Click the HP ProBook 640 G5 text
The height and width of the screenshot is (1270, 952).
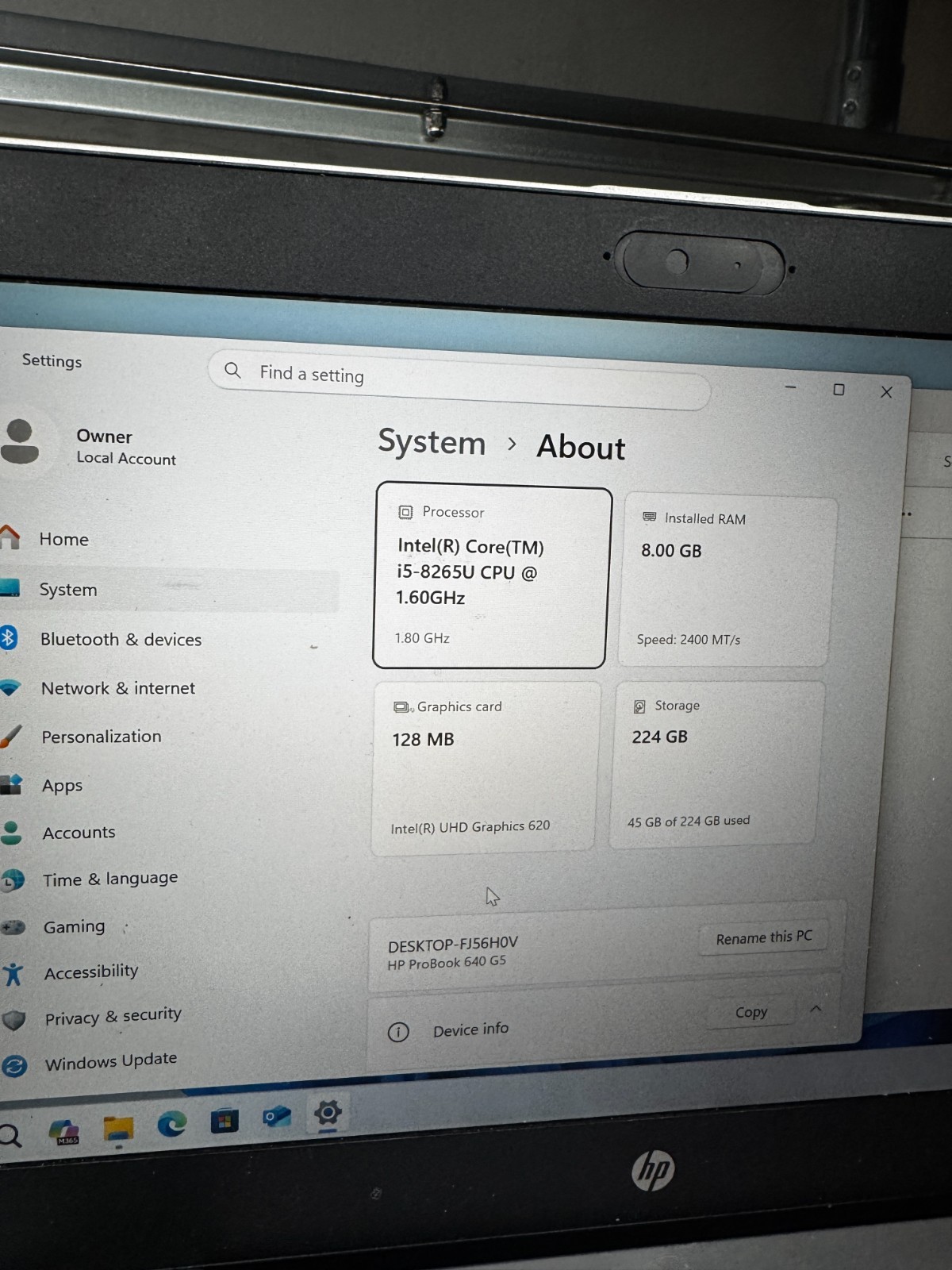tap(447, 963)
